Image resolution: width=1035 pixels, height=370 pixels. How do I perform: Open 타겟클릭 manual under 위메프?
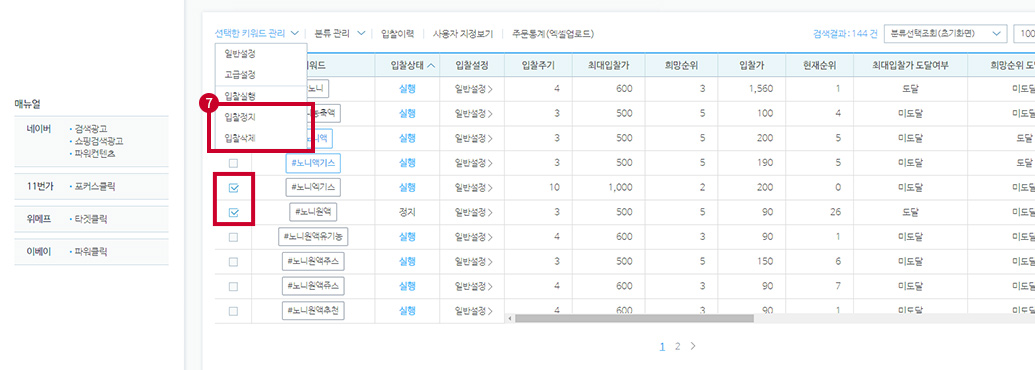click(92, 220)
